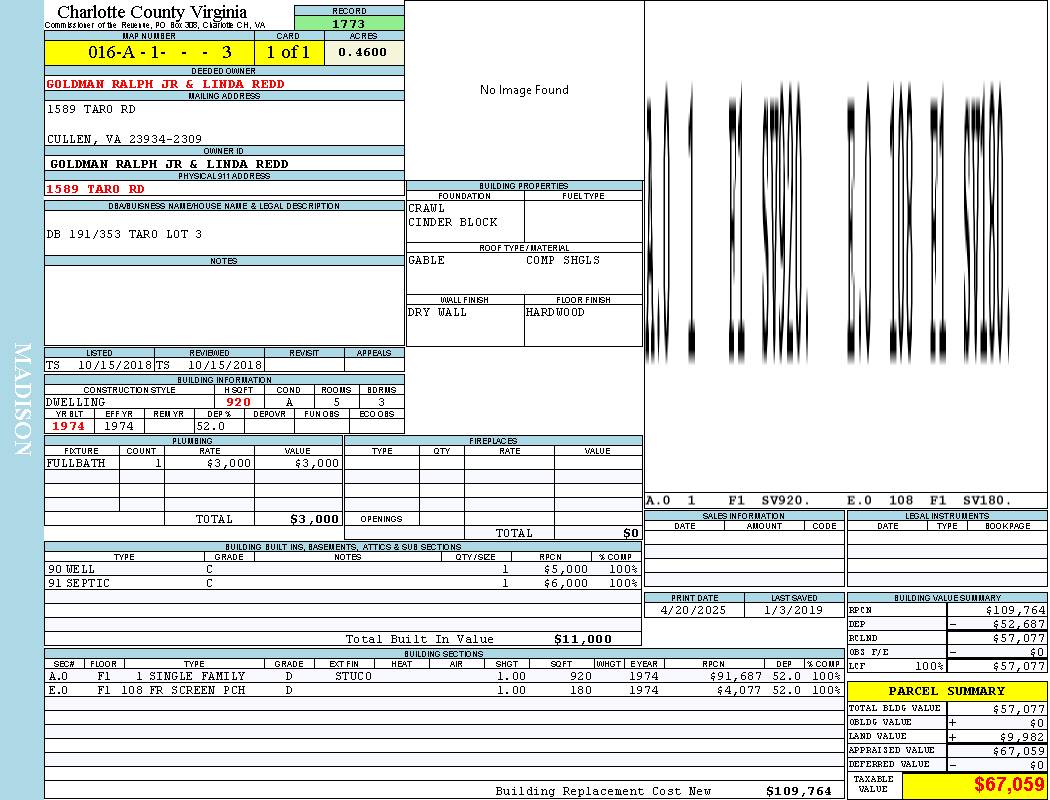Screen dimensions: 1050x800
Task: Click wall finish DRY WALL
Action: pos(437,312)
